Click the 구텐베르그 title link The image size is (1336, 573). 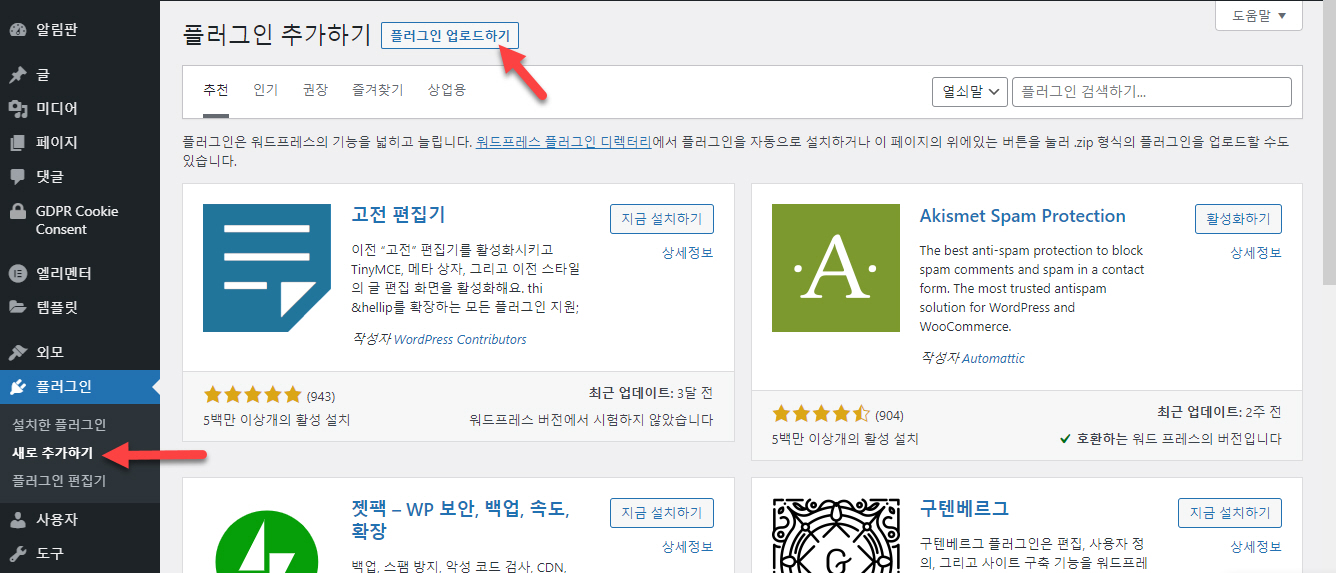coord(964,509)
